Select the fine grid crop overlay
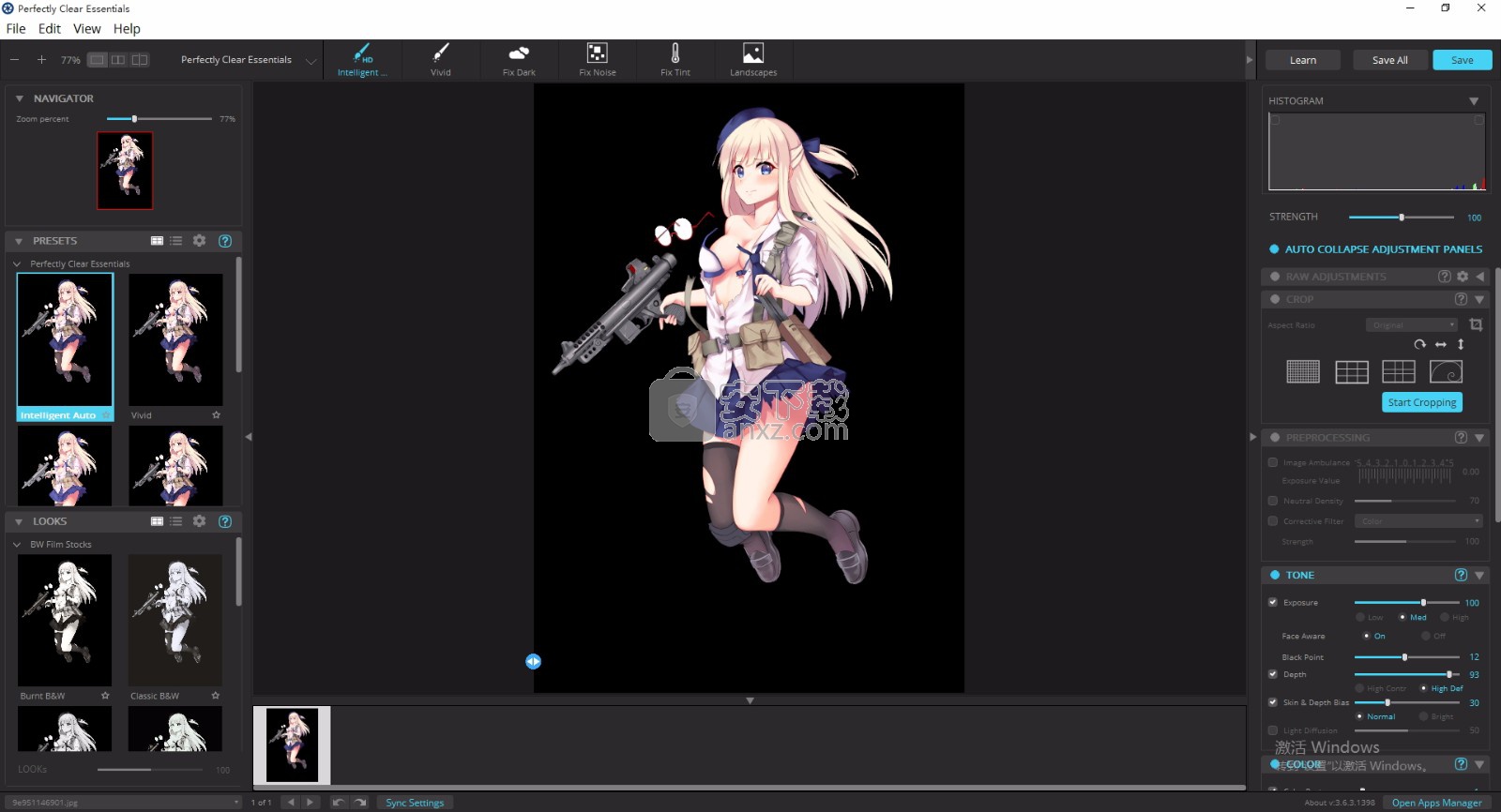This screenshot has height=812, width=1501. pyautogui.click(x=1303, y=372)
